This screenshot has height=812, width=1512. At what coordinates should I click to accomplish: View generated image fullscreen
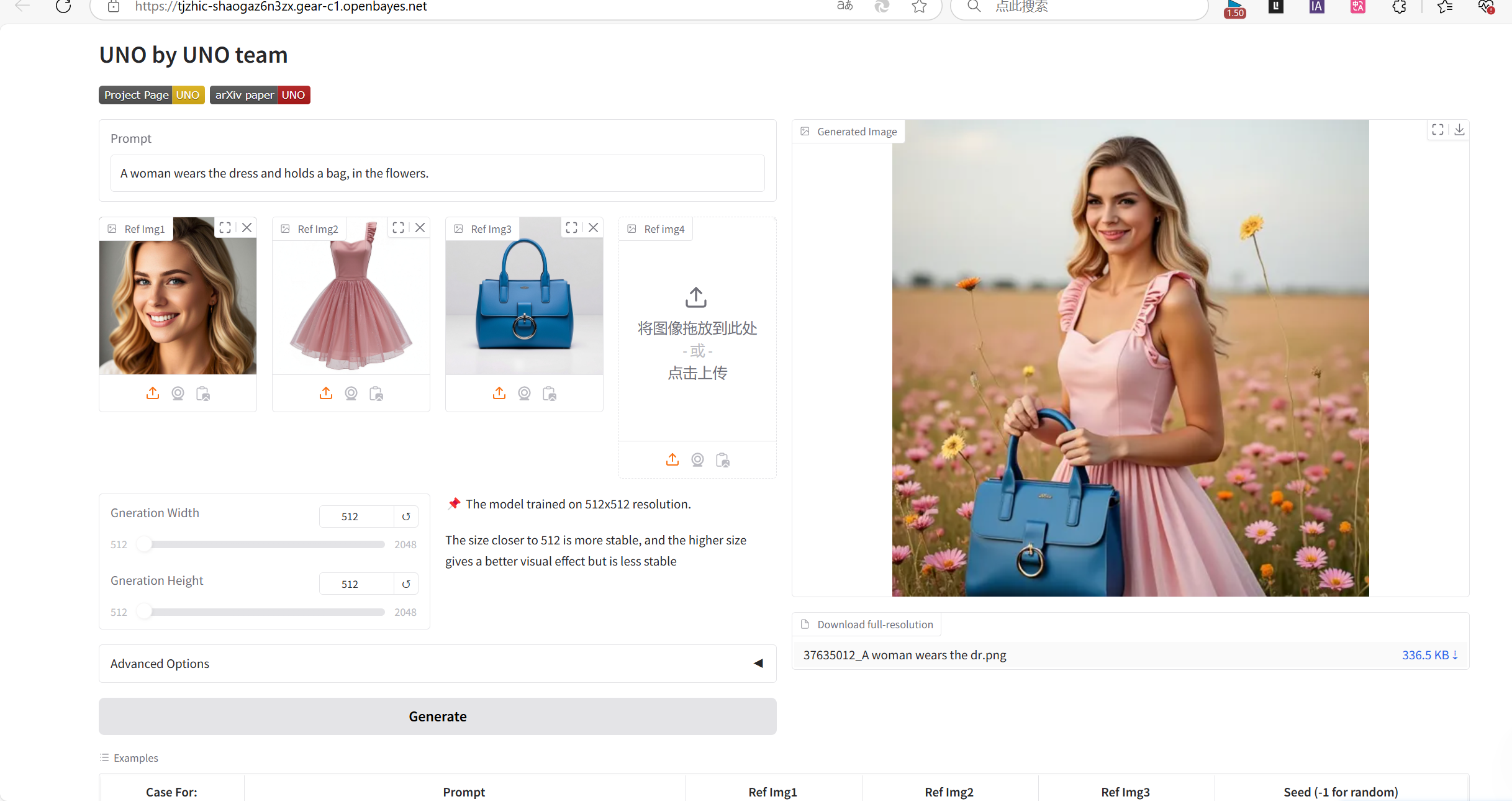click(1437, 130)
